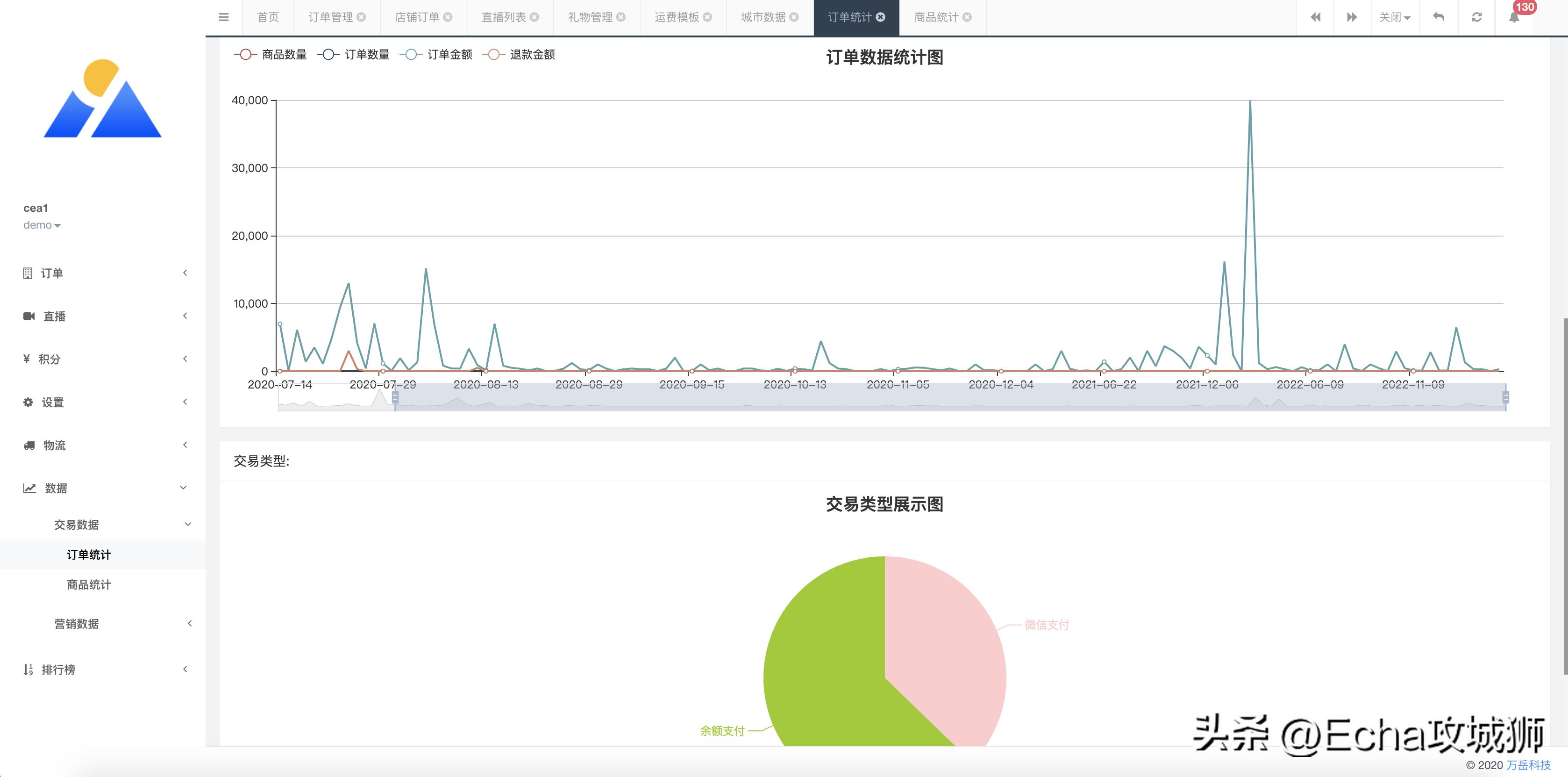Open the 关闭 close-tabs dropdown
This screenshot has width=1568, height=777.
coord(1394,17)
